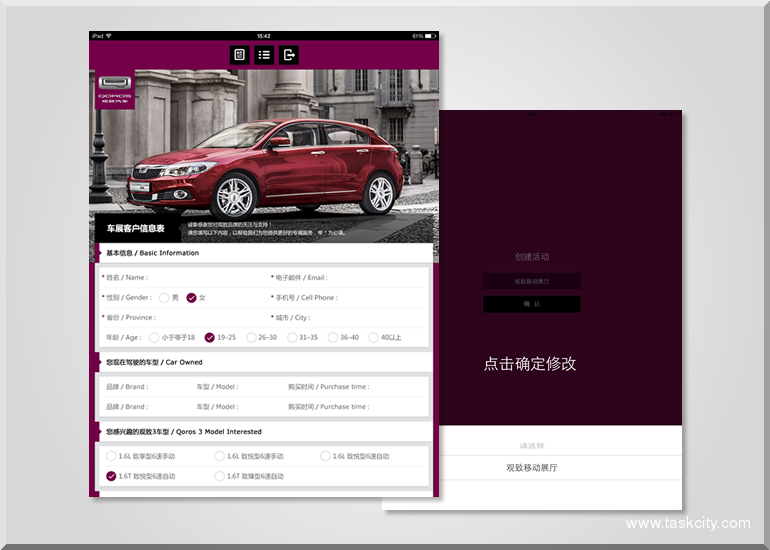Screen dimensions: 770x550
Task: Pick 观致移动展厅 option in picker list
Action: 532,468
